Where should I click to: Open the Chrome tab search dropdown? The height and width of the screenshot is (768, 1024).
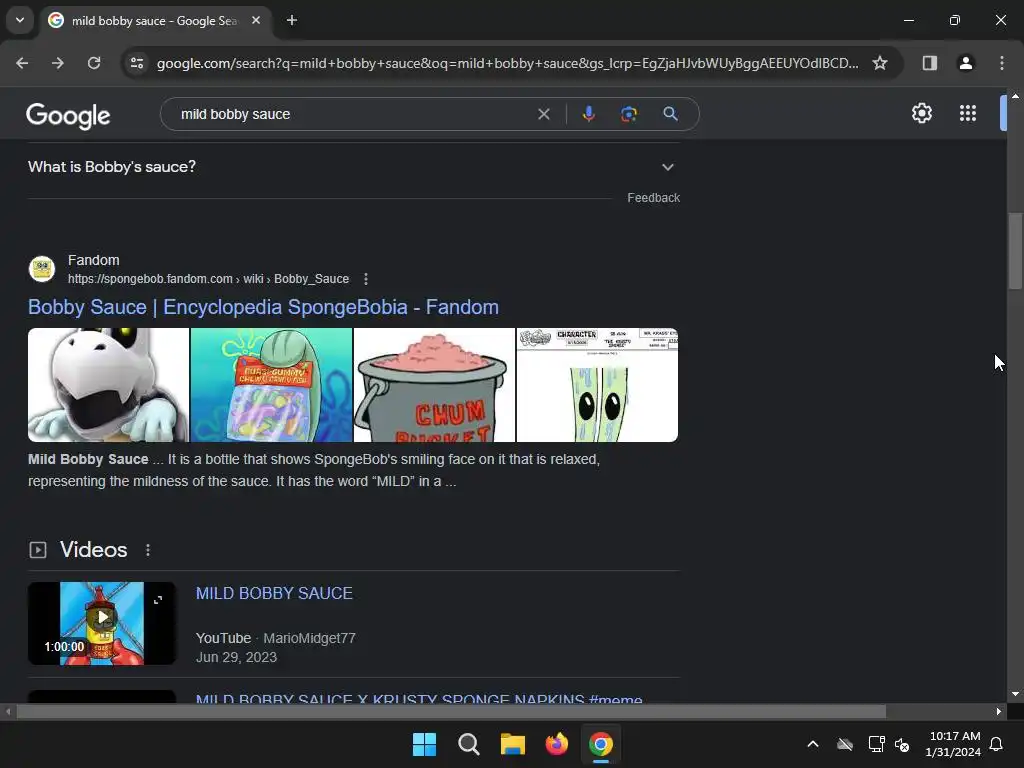(20, 20)
